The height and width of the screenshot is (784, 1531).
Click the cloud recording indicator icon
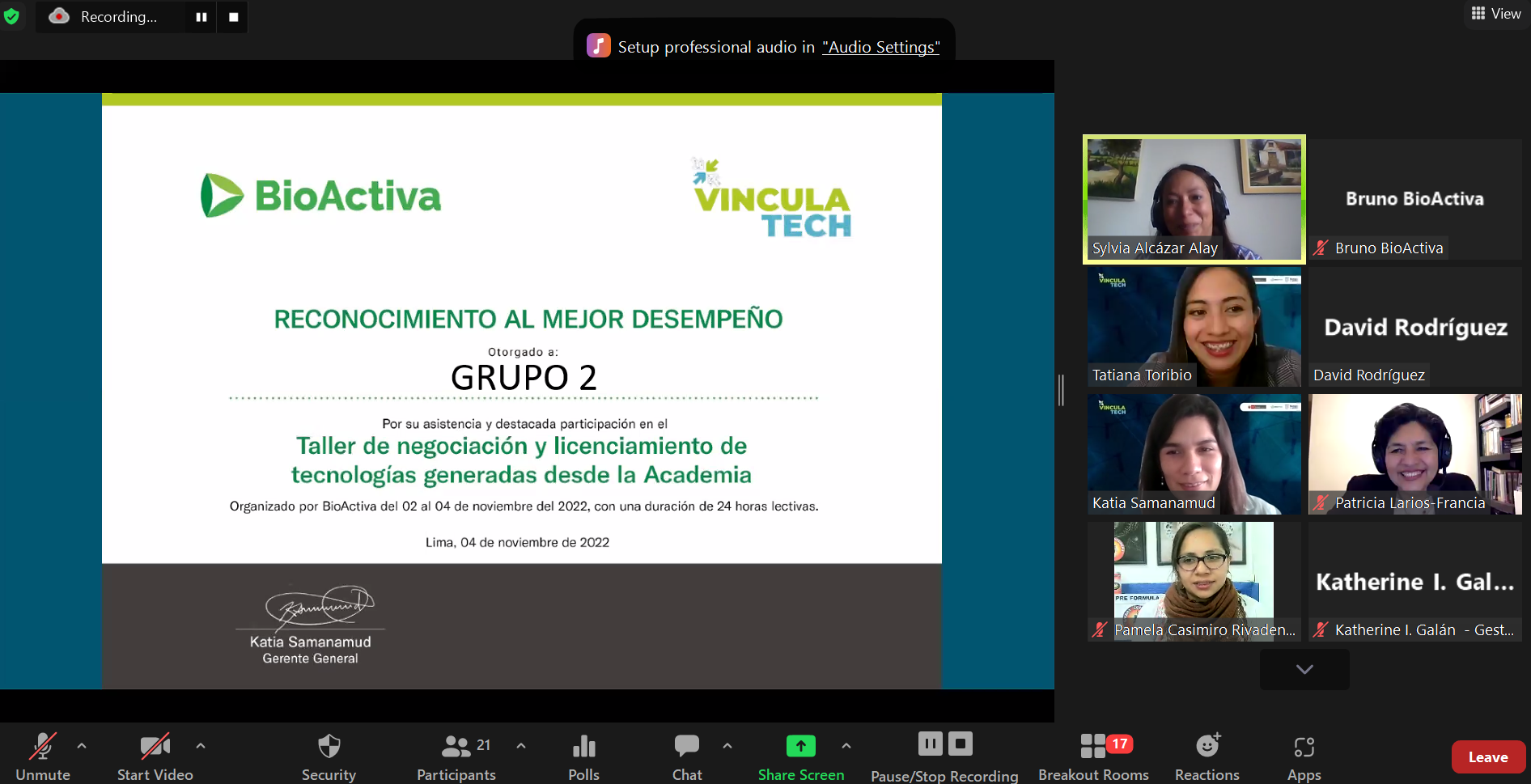point(59,16)
